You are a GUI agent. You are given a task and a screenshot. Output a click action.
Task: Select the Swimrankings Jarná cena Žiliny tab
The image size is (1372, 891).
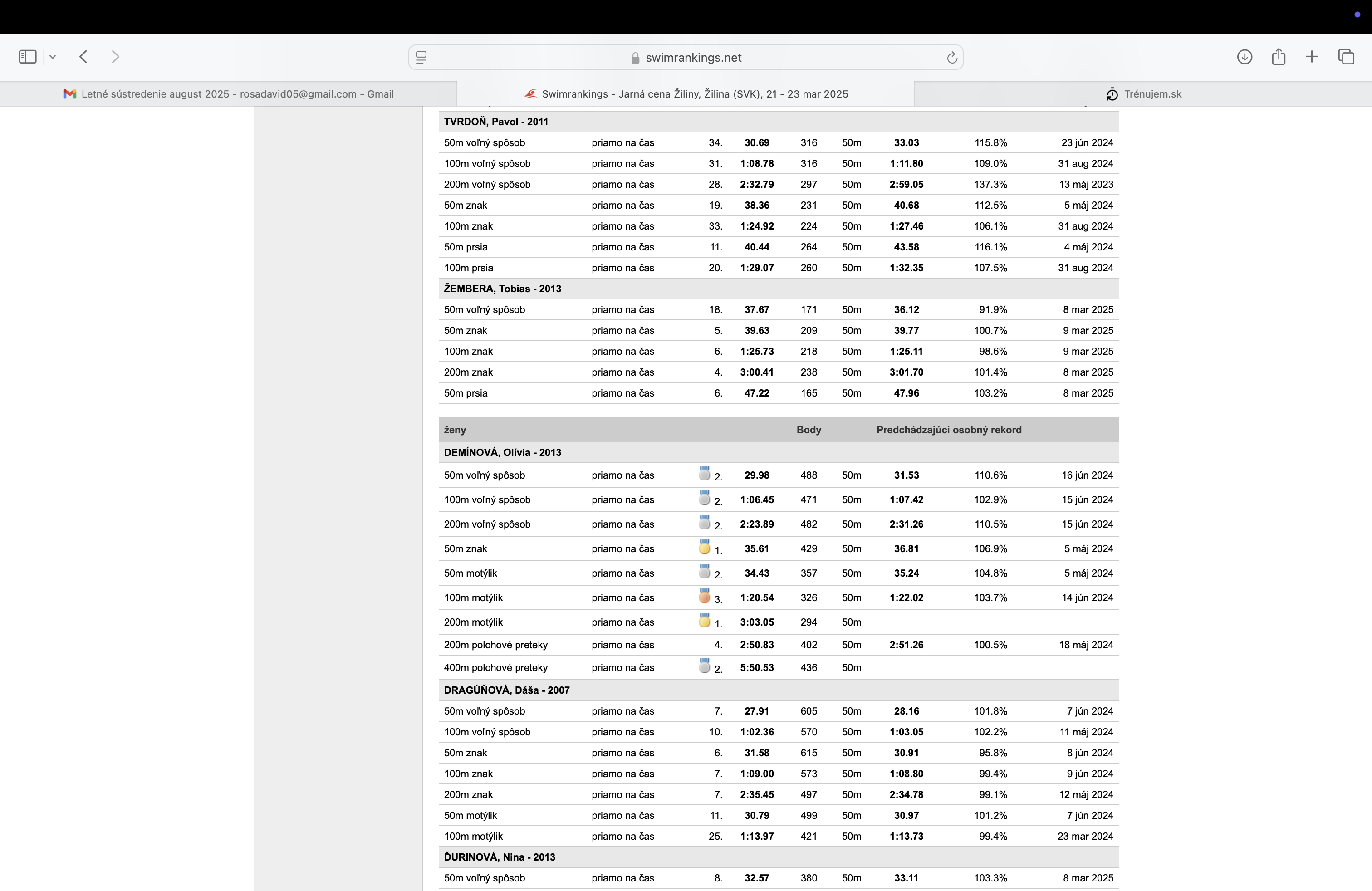(x=686, y=94)
